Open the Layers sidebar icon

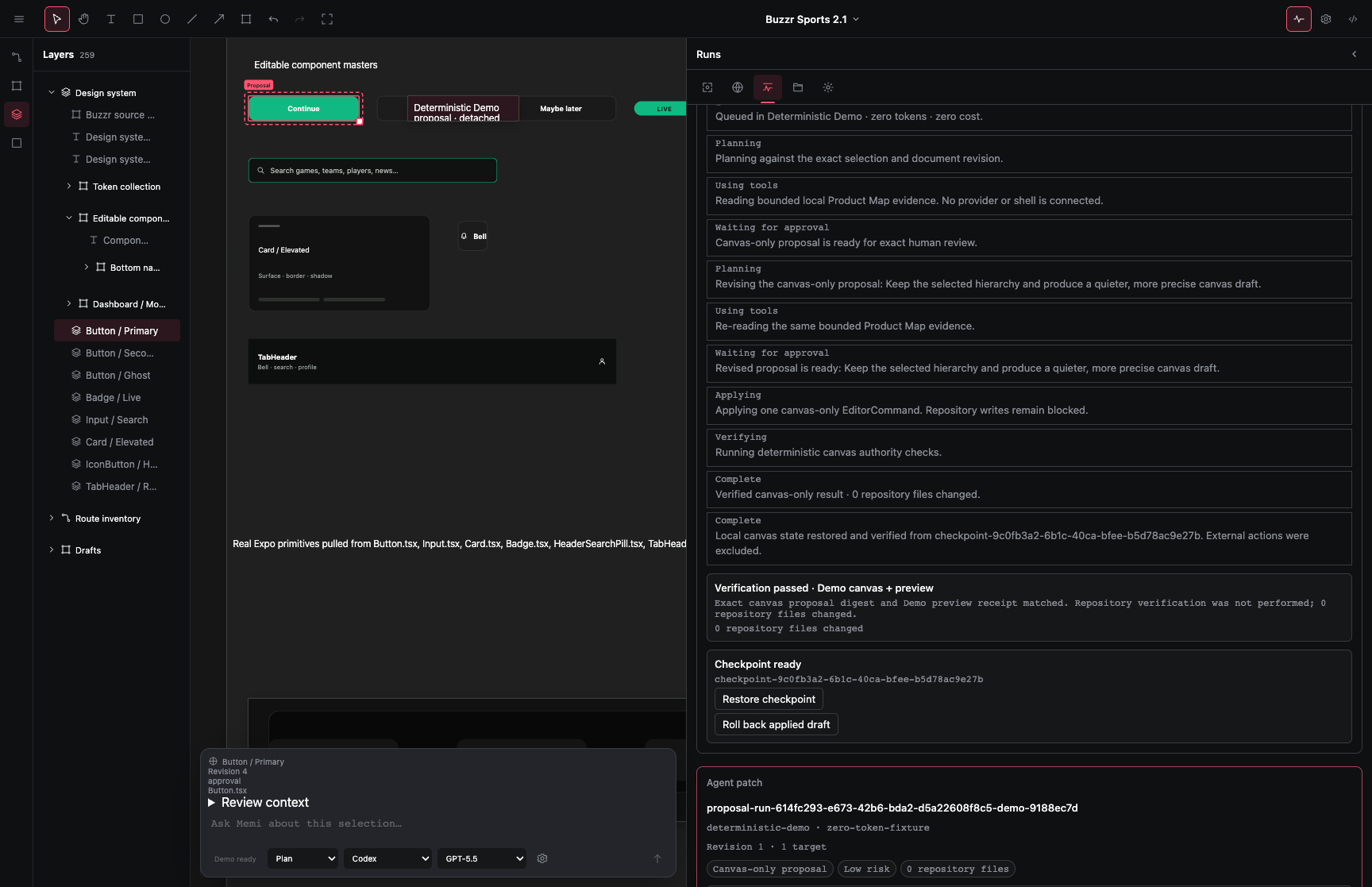pos(17,114)
